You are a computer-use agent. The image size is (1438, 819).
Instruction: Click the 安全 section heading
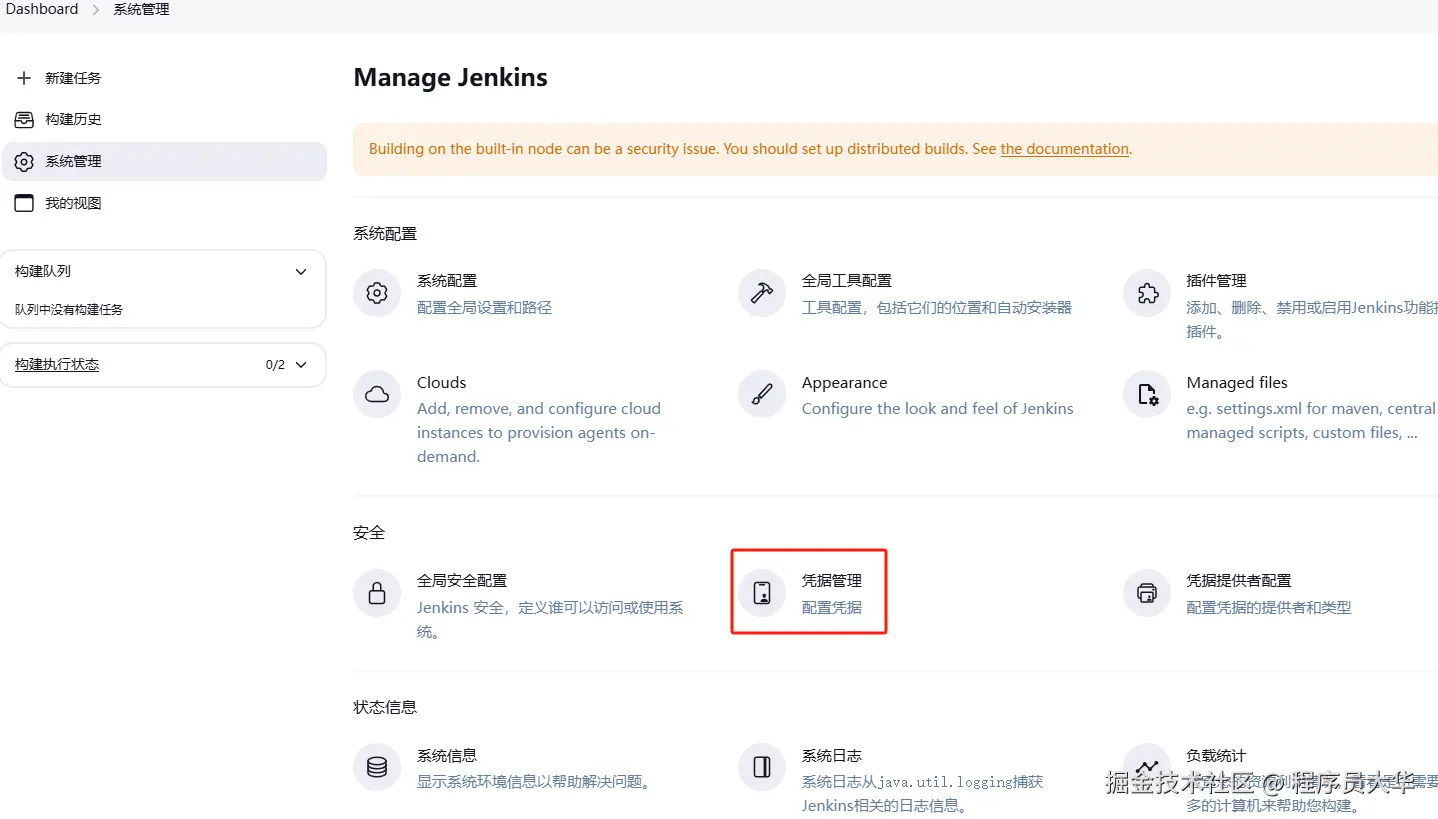pos(369,533)
